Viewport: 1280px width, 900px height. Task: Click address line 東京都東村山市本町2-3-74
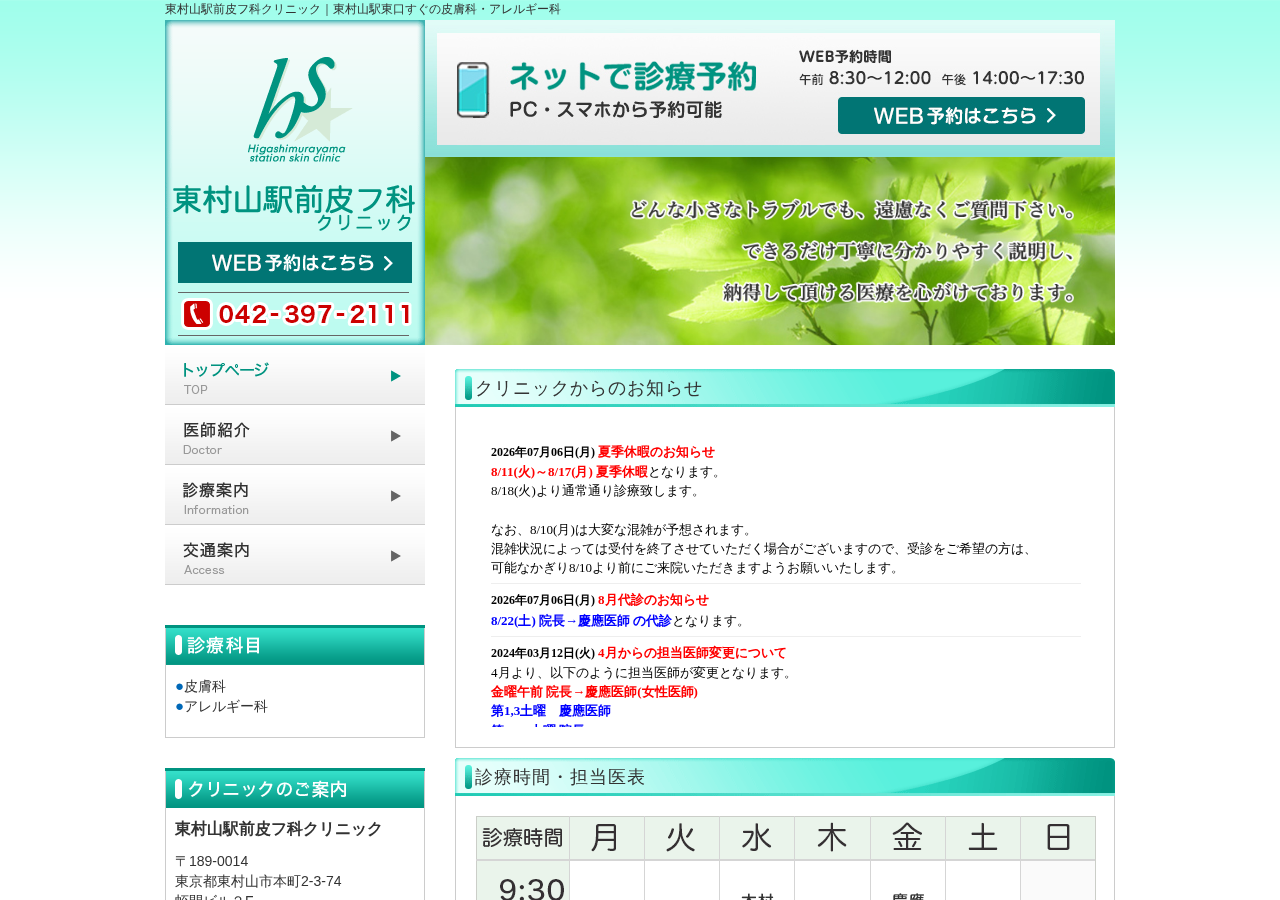point(258,881)
